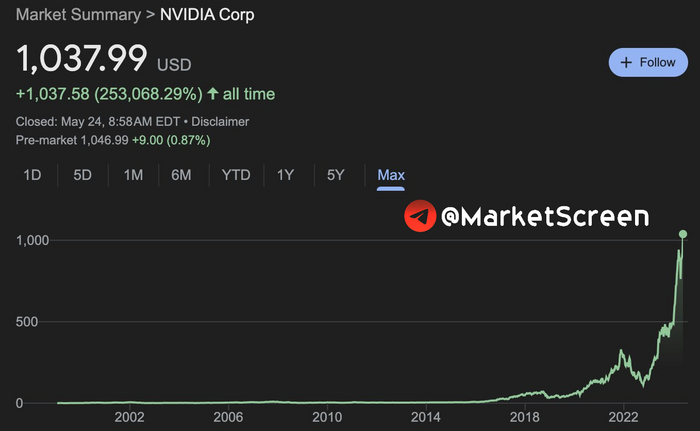
Task: Click the green up arrow icon
Action: pos(212,94)
